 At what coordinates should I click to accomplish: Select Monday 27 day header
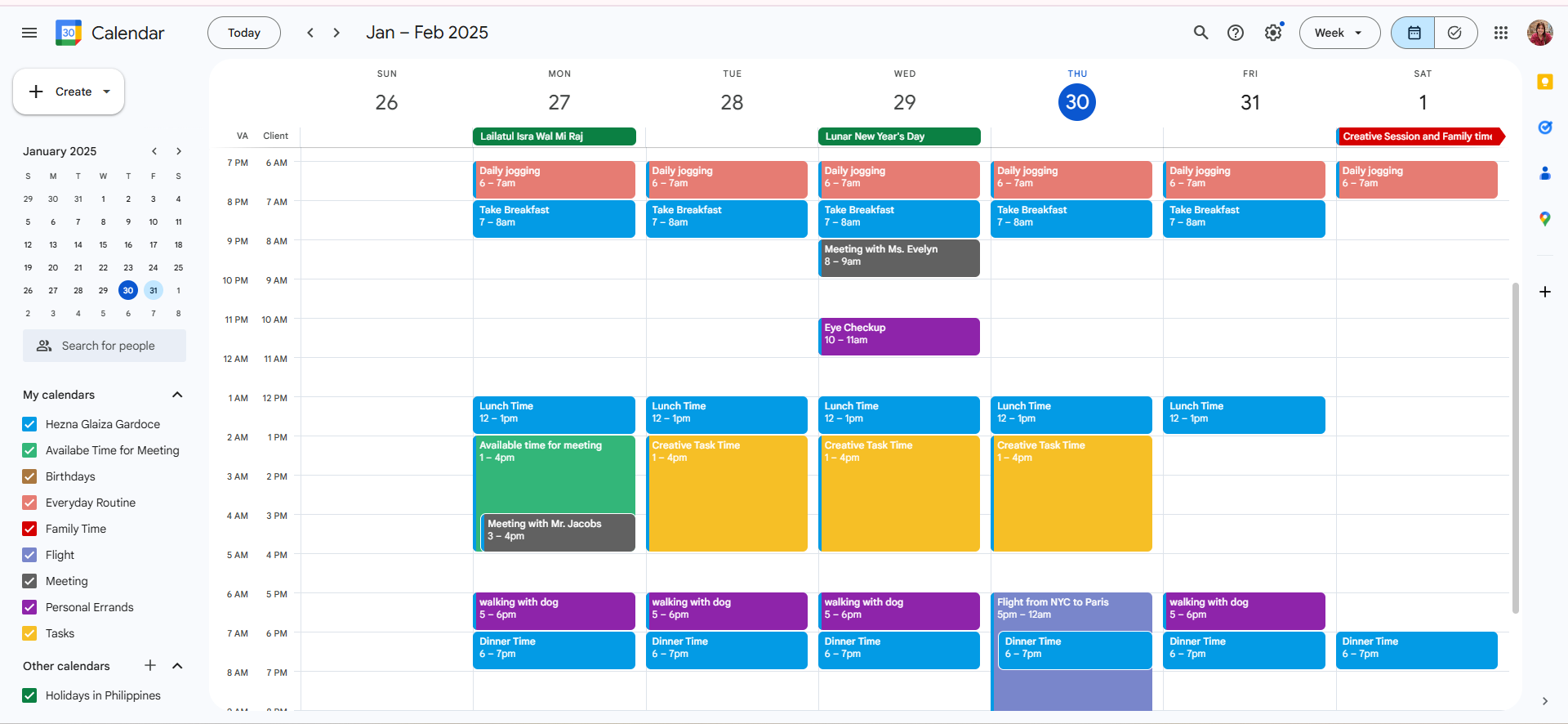559,102
